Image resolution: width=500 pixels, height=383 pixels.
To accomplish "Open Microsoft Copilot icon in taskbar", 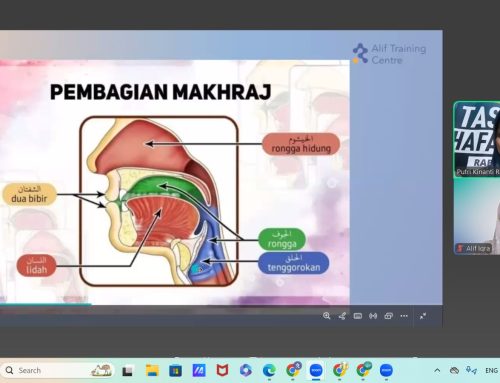I will point(246,370).
